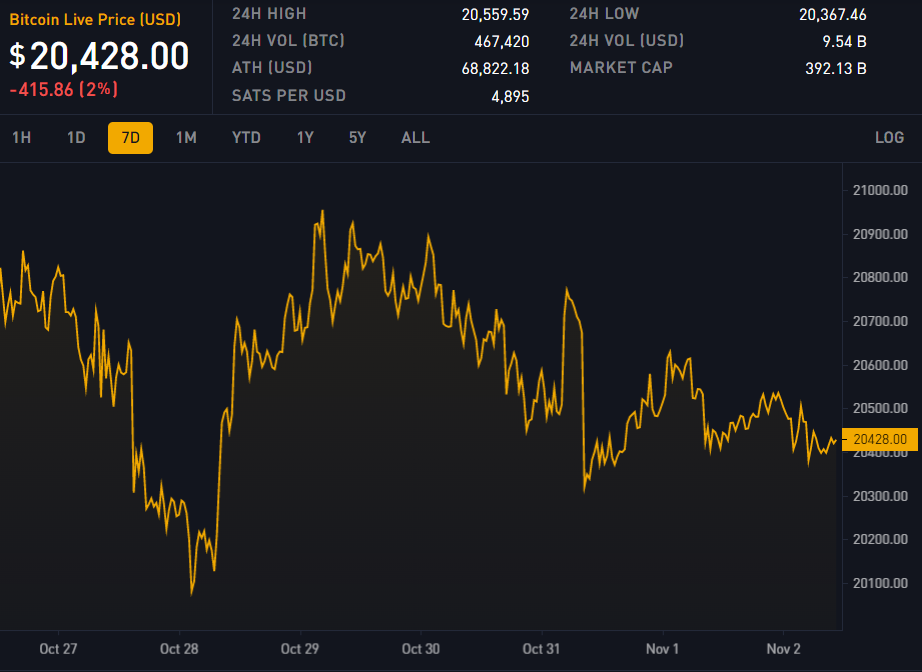The height and width of the screenshot is (672, 922).
Task: Click the 20,367.46 low value
Action: click(833, 14)
